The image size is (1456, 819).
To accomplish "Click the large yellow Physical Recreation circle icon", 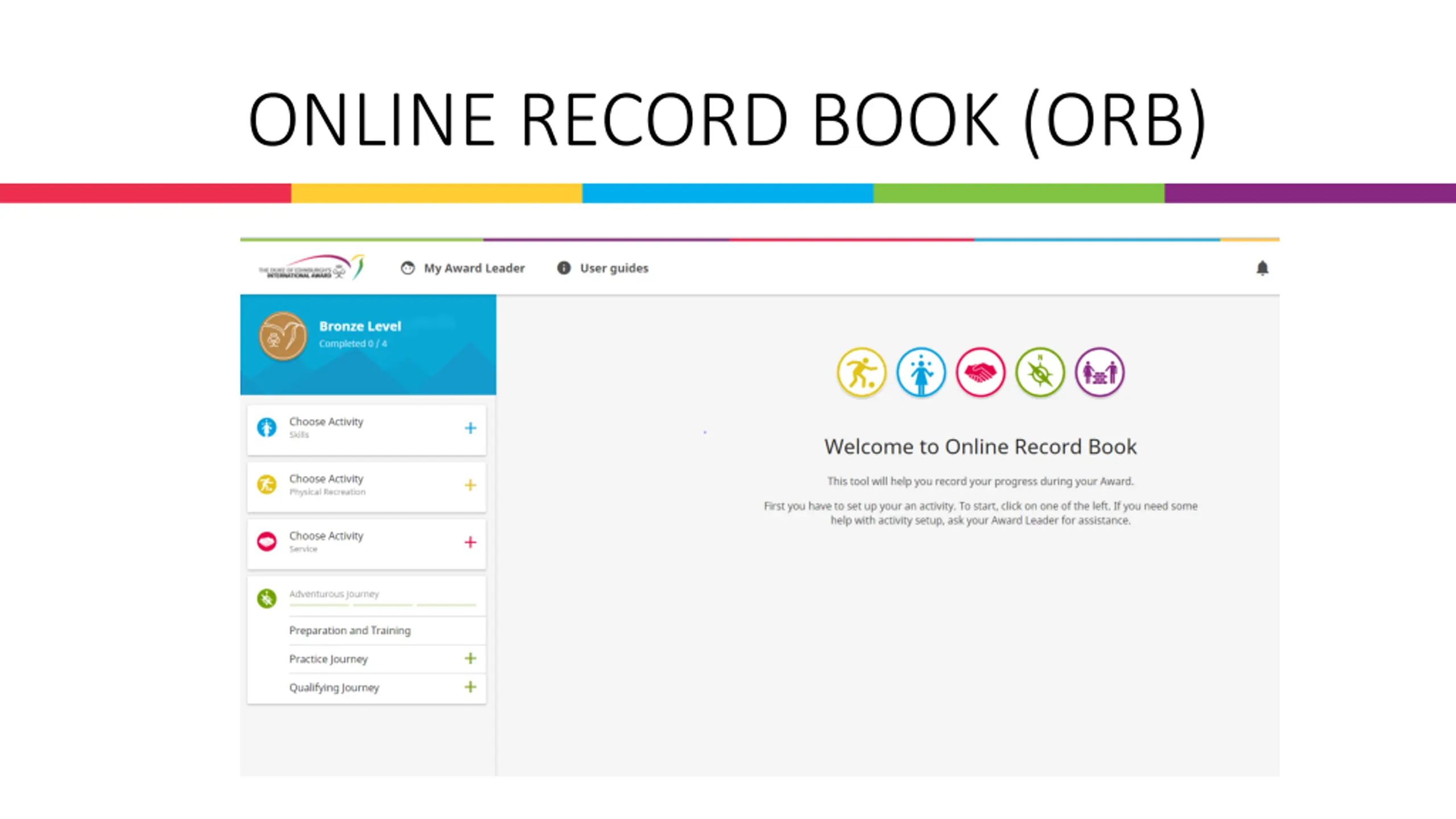I will click(x=862, y=373).
